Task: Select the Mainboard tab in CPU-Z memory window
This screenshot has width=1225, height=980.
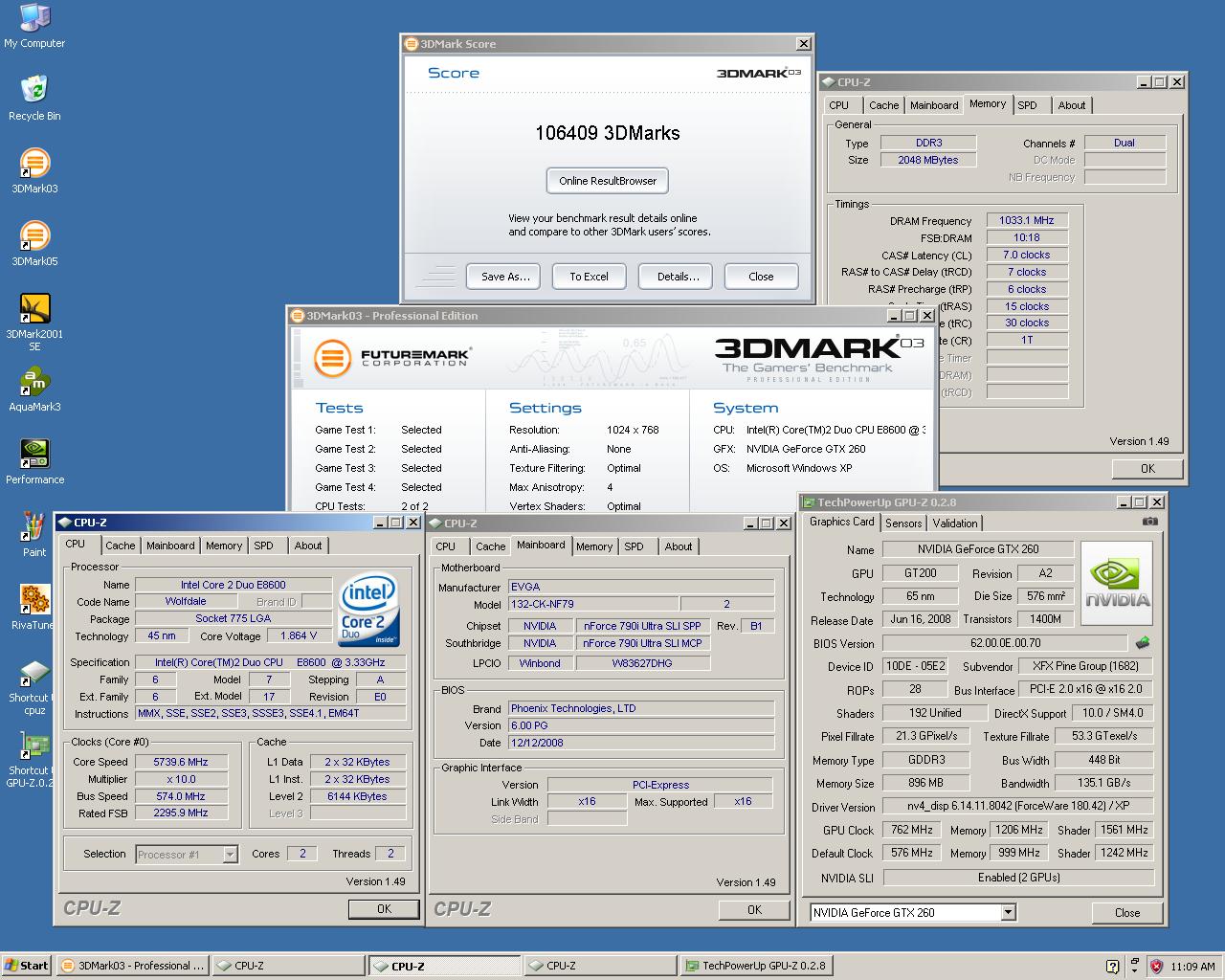Action: pos(934,105)
